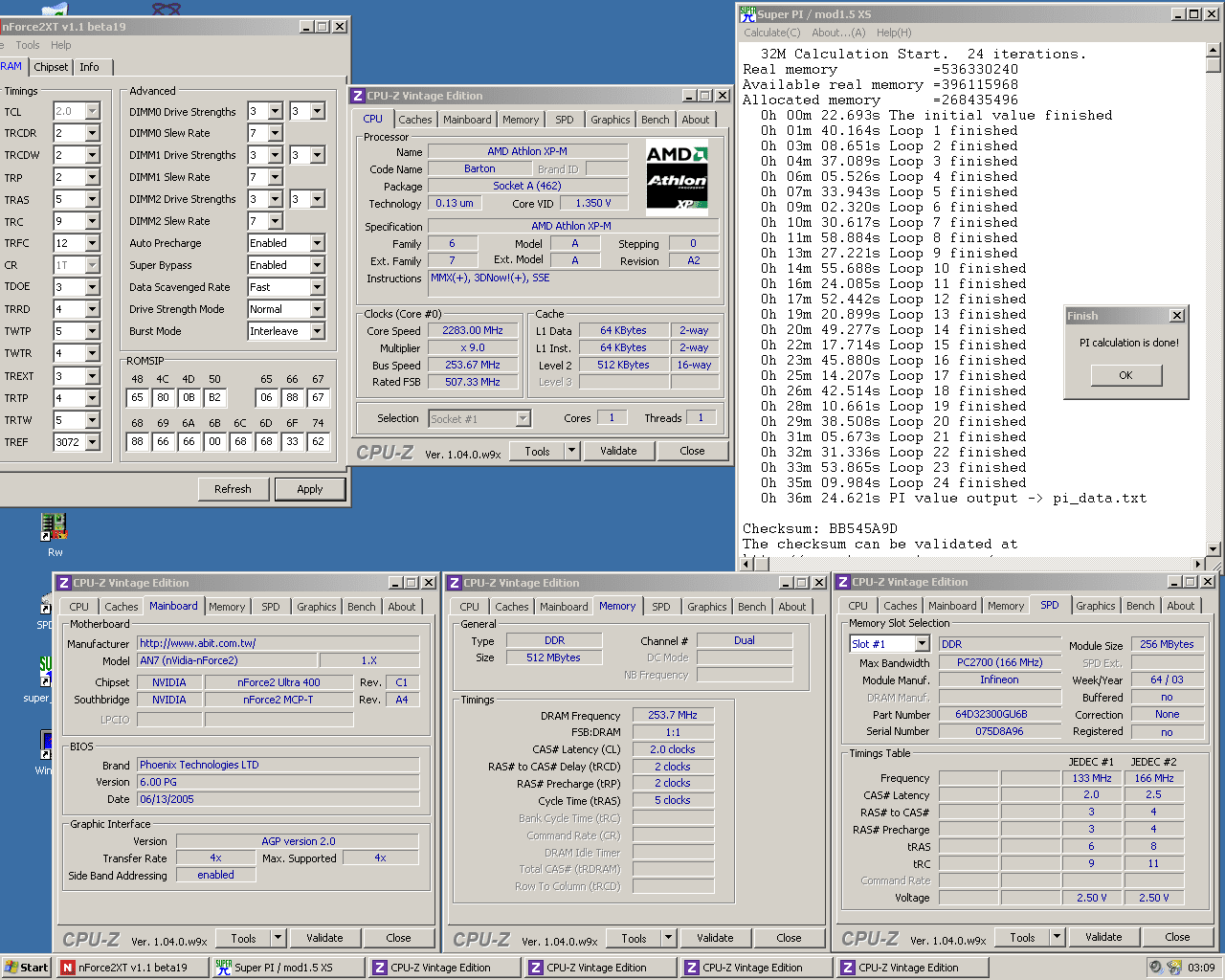Expand the TRAS timing dropdown
The width and height of the screenshot is (1225, 980).
point(92,199)
